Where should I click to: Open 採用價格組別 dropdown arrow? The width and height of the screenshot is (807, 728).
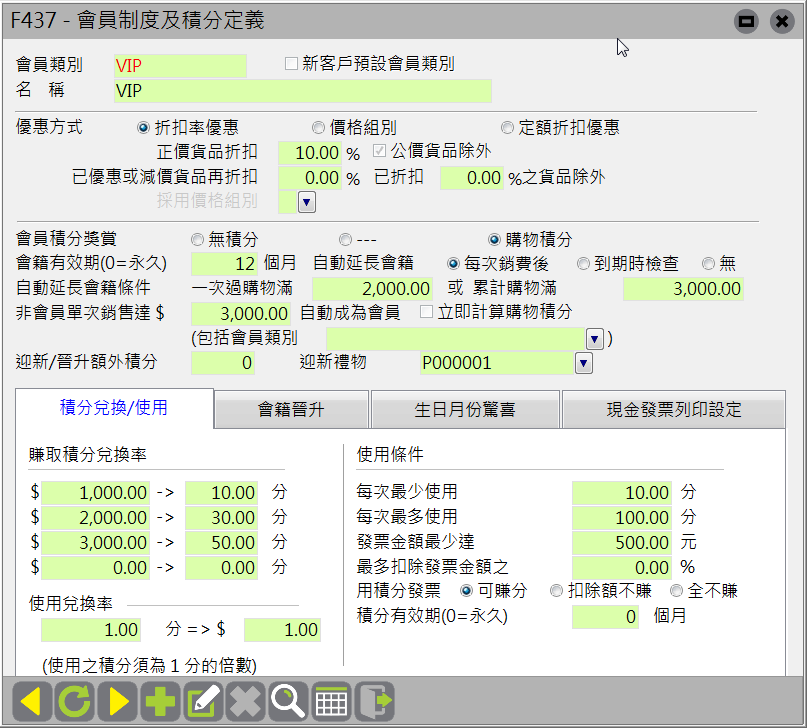coord(307,202)
